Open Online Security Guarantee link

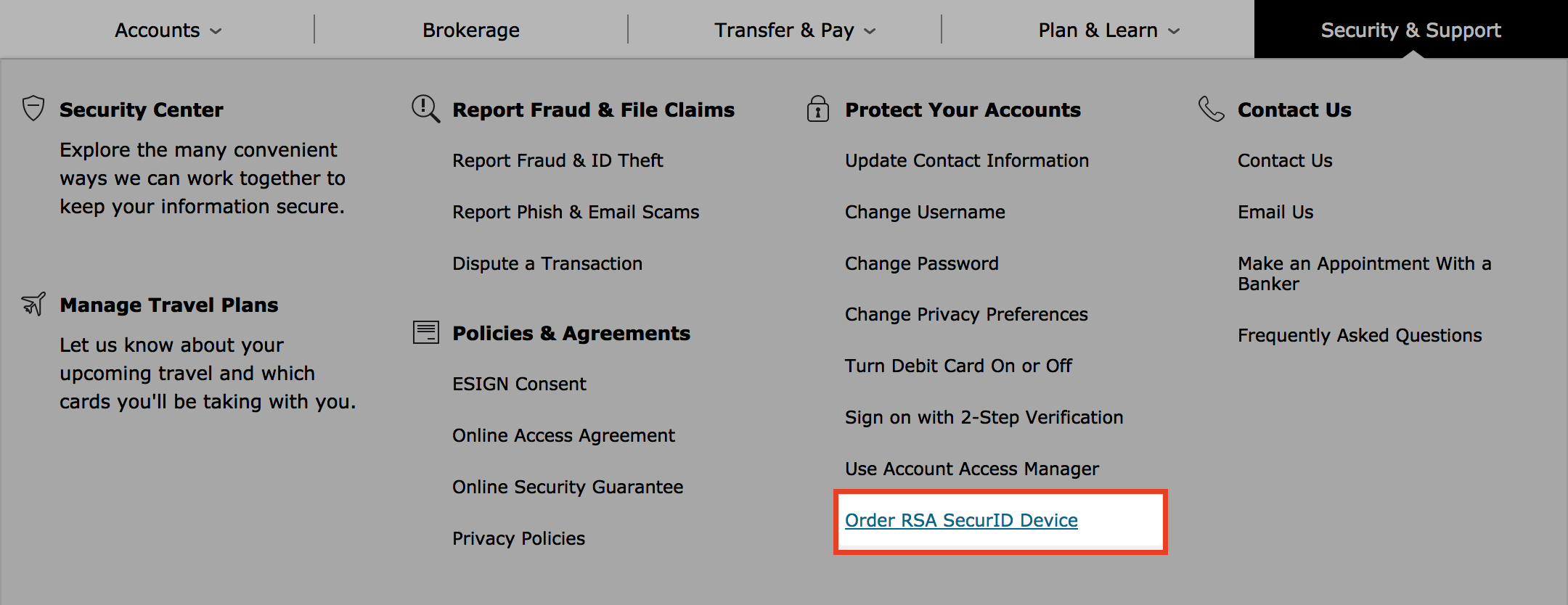(x=568, y=487)
